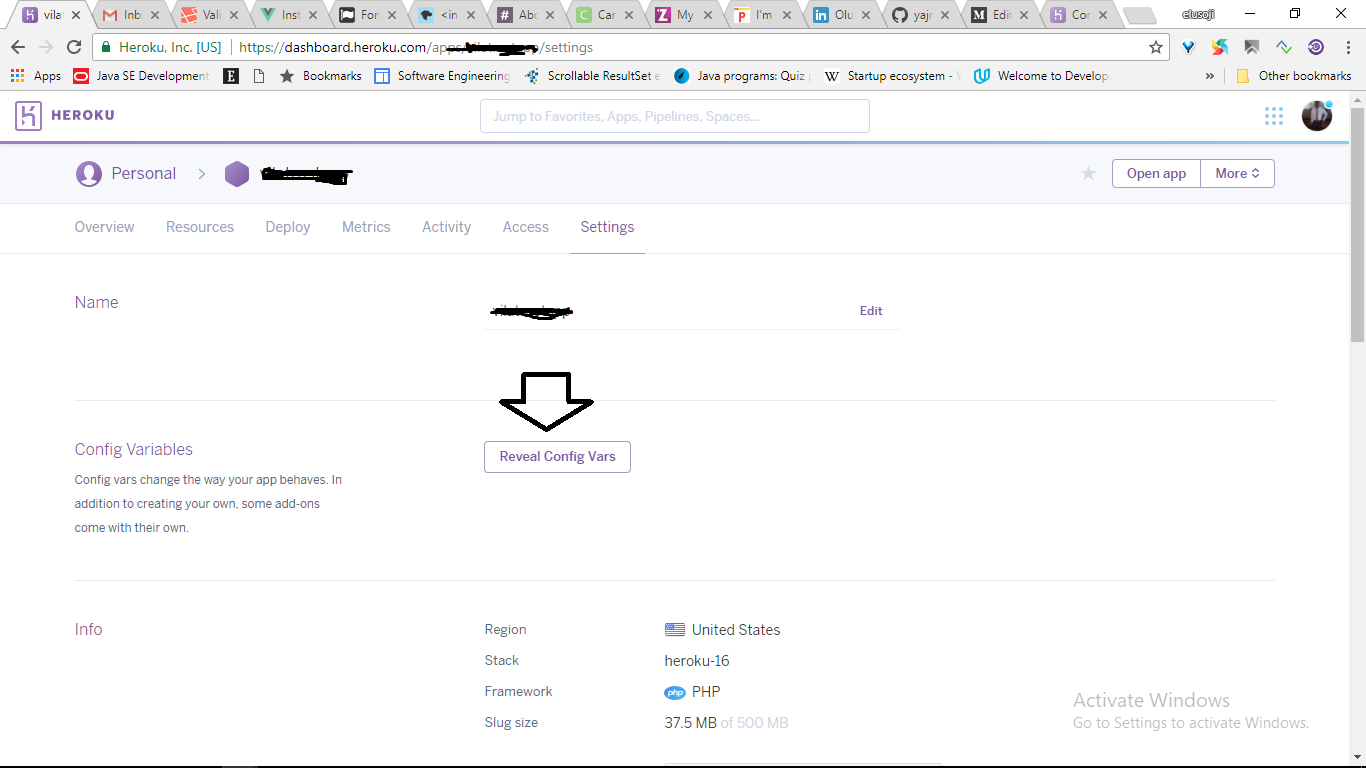Open Software Engineering bookmark
1366x768 pixels.
(442, 76)
